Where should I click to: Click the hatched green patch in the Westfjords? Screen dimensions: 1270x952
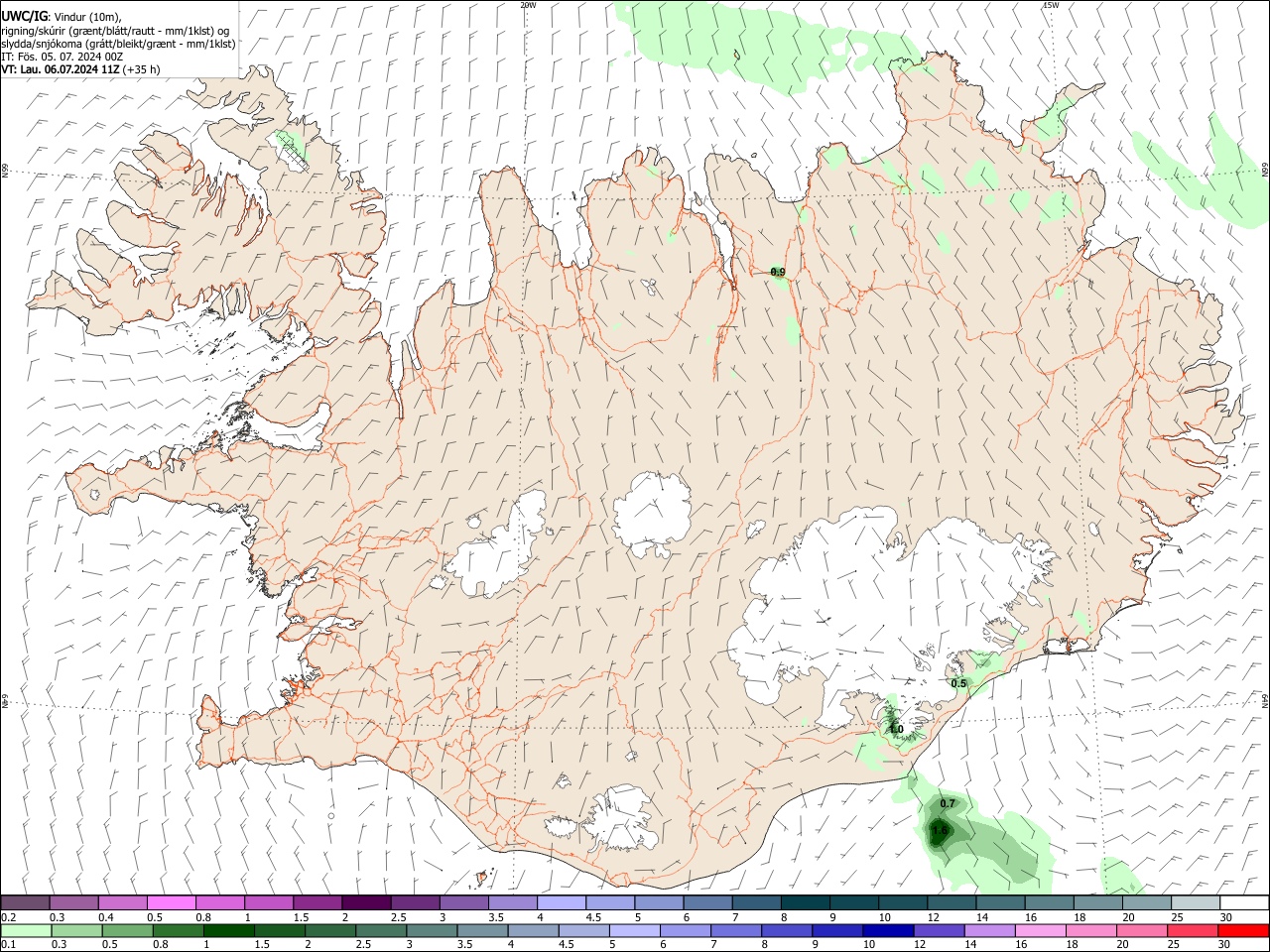tap(293, 149)
